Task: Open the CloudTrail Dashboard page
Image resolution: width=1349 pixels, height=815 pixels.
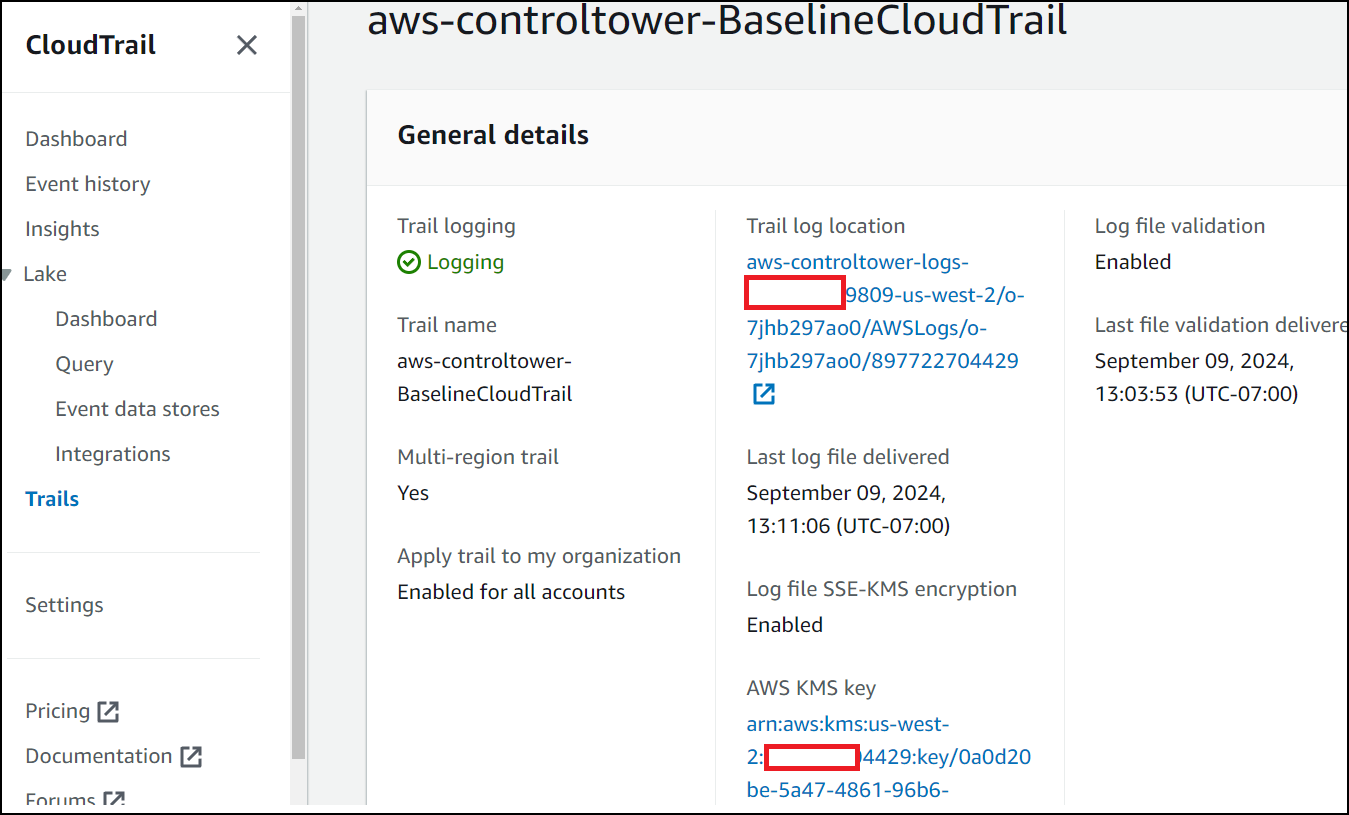Action: click(76, 139)
